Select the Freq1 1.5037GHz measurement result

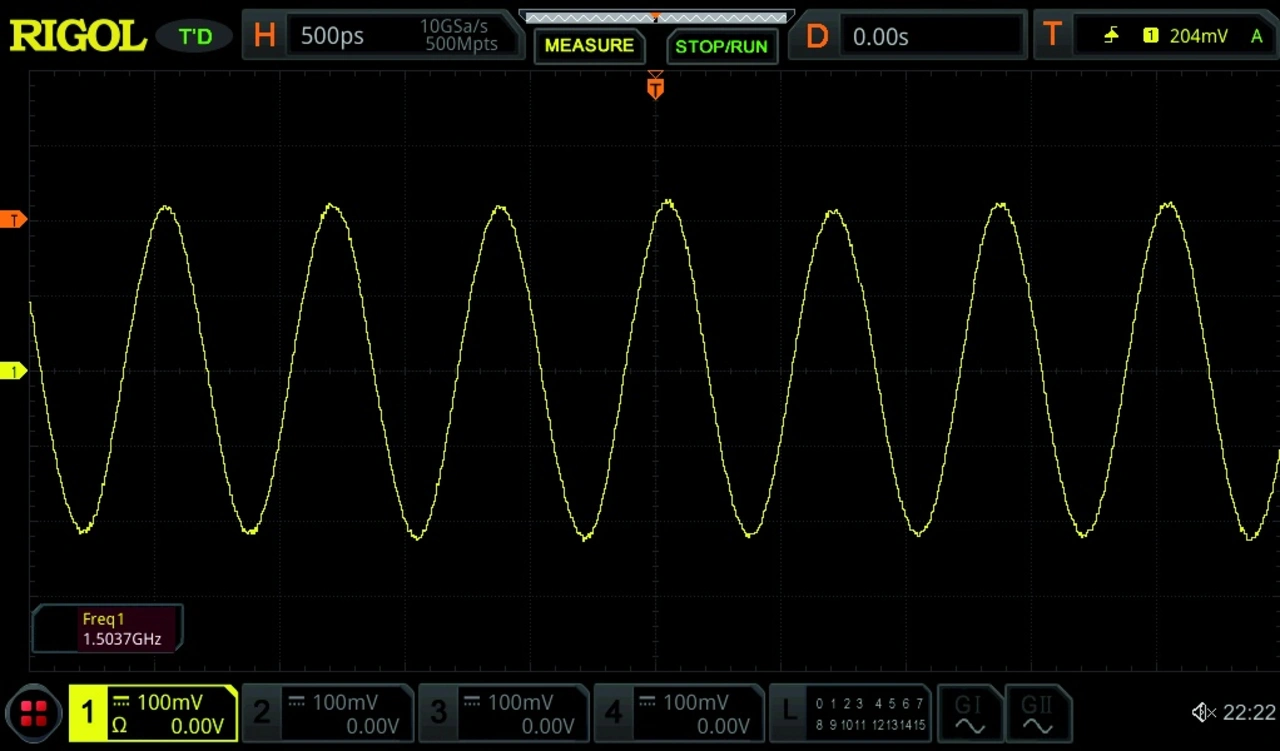(108, 629)
